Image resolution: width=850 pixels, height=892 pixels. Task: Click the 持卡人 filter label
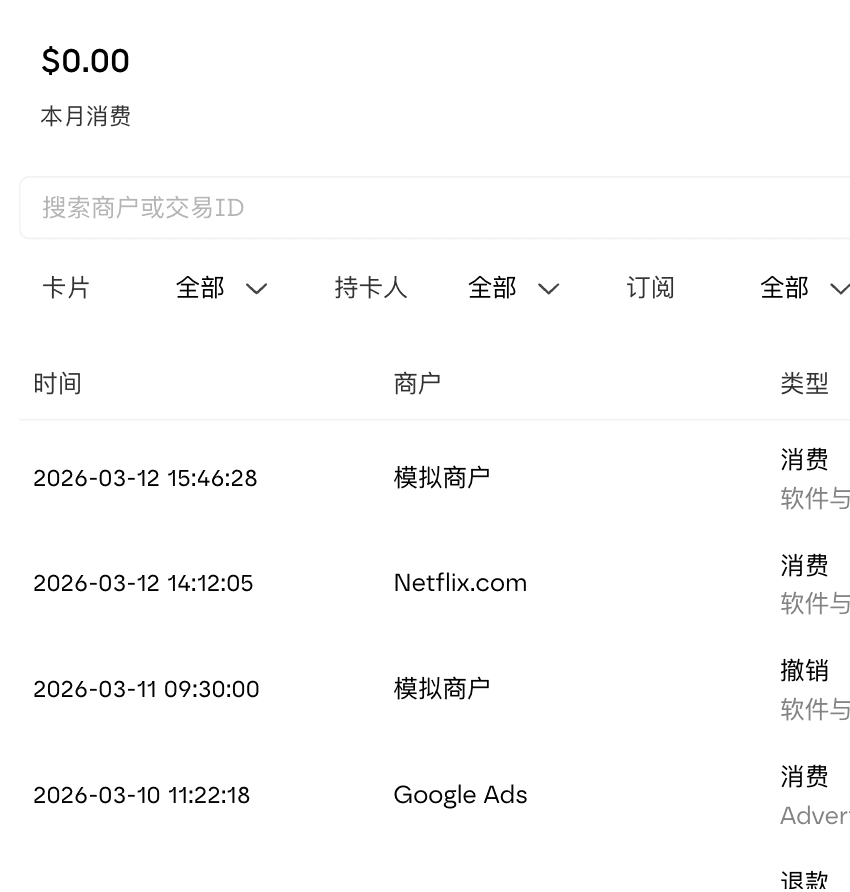pyautogui.click(x=371, y=288)
